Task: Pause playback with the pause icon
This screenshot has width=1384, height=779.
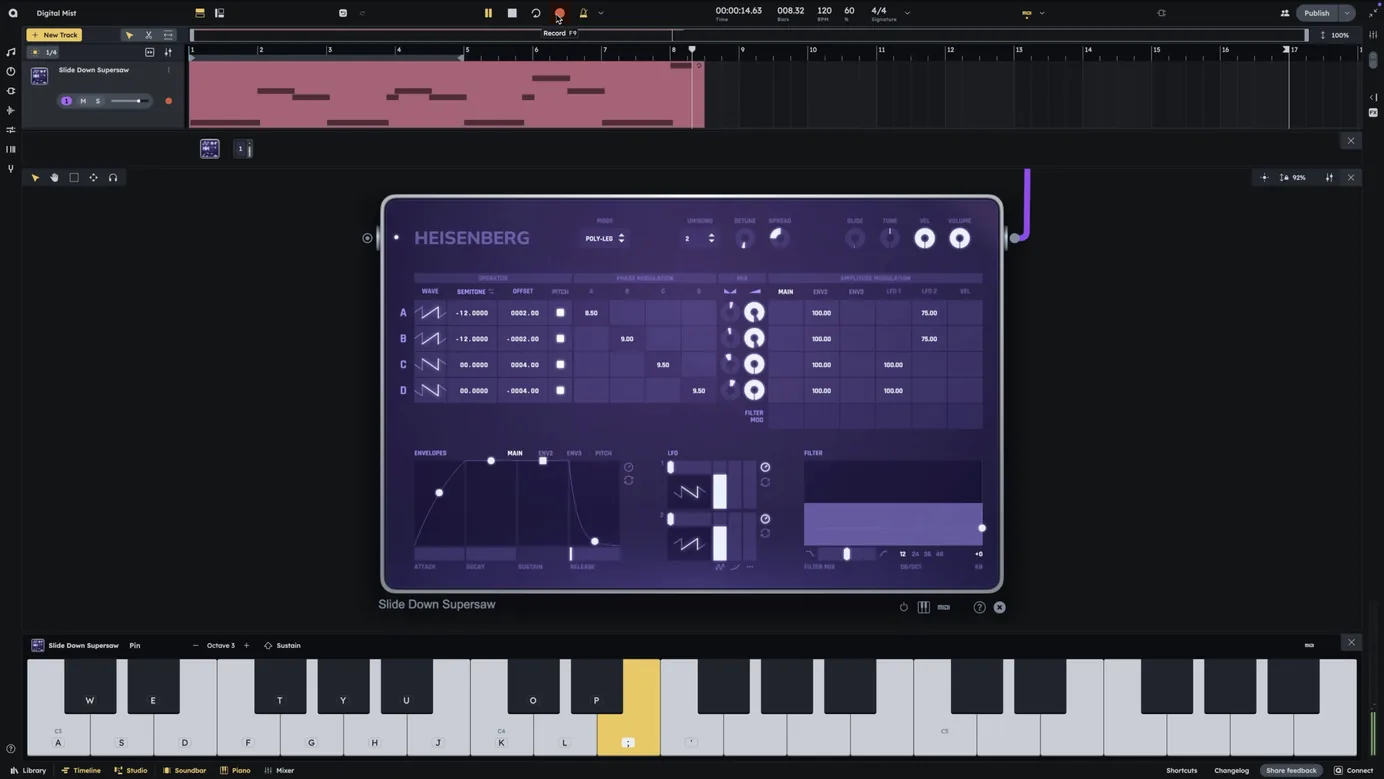Action: point(488,13)
